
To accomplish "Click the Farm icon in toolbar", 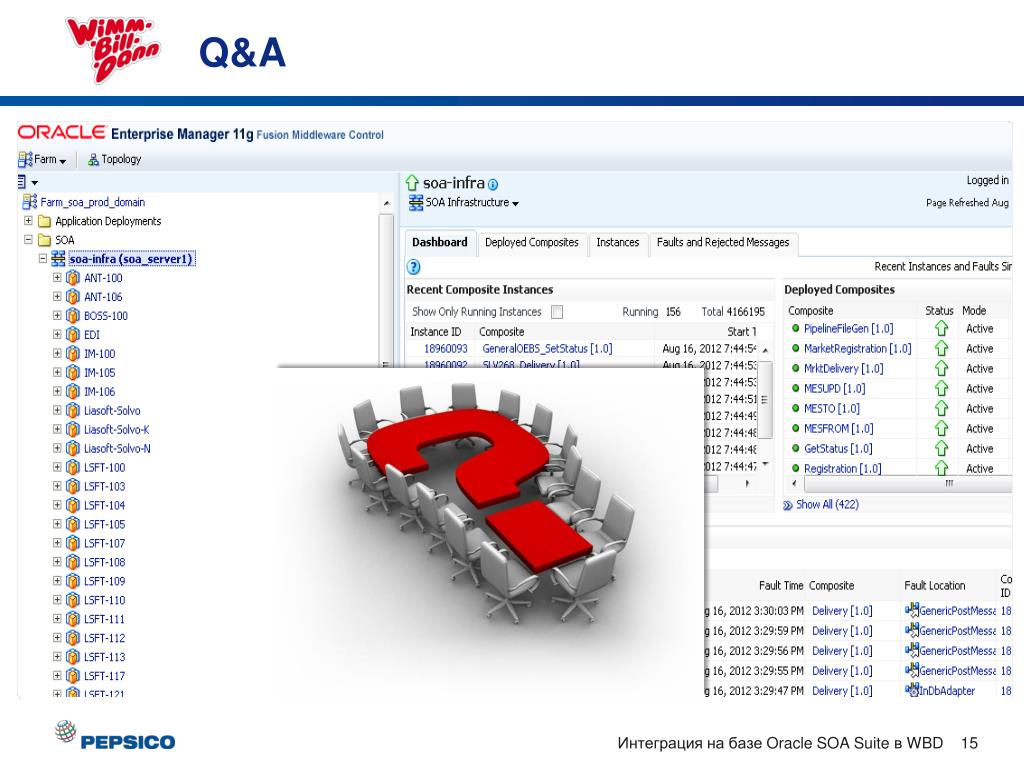I will [25, 159].
